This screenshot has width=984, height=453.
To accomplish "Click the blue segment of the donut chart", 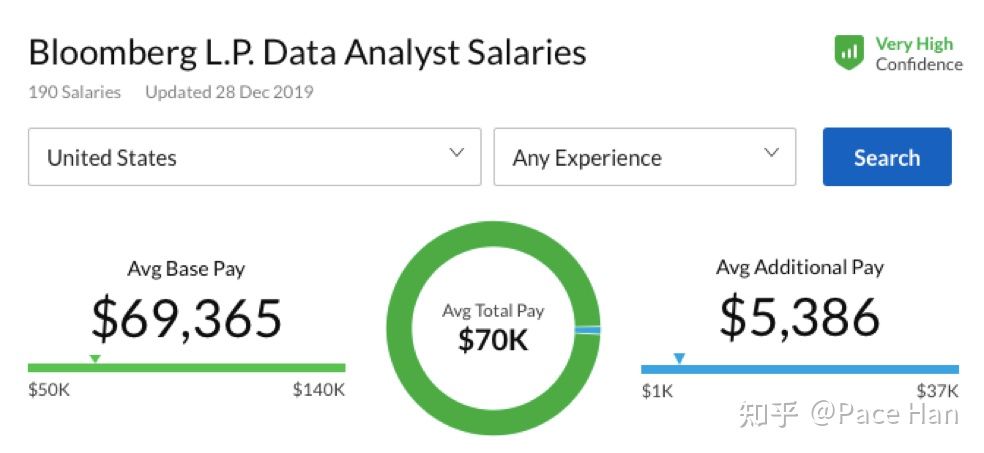I will point(587,330).
